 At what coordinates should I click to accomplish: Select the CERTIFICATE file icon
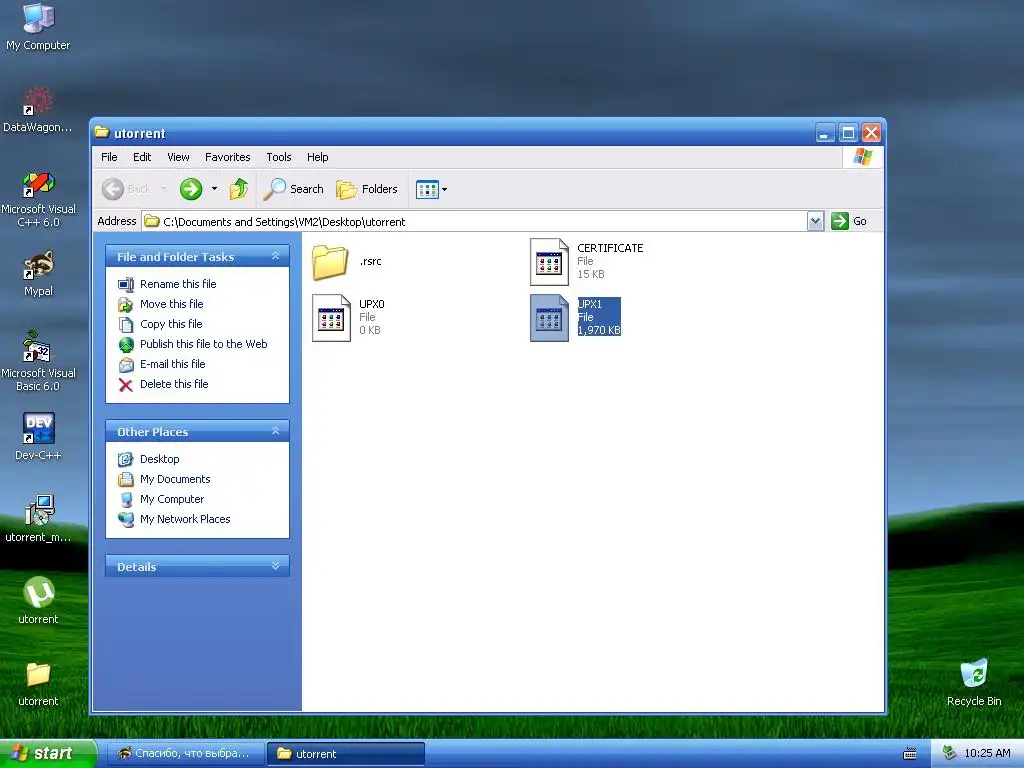(549, 262)
